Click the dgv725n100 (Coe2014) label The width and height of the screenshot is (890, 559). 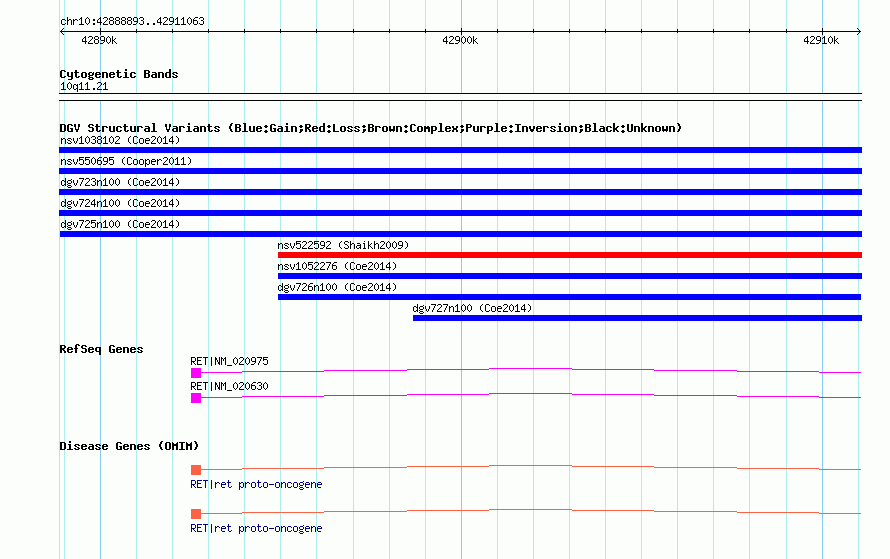click(x=120, y=224)
